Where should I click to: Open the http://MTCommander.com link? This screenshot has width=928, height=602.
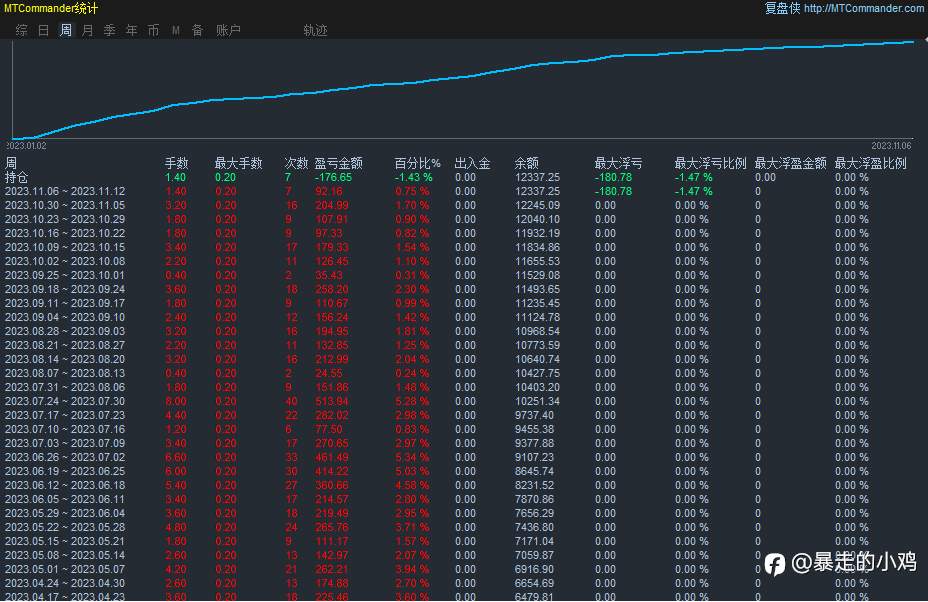coord(863,8)
